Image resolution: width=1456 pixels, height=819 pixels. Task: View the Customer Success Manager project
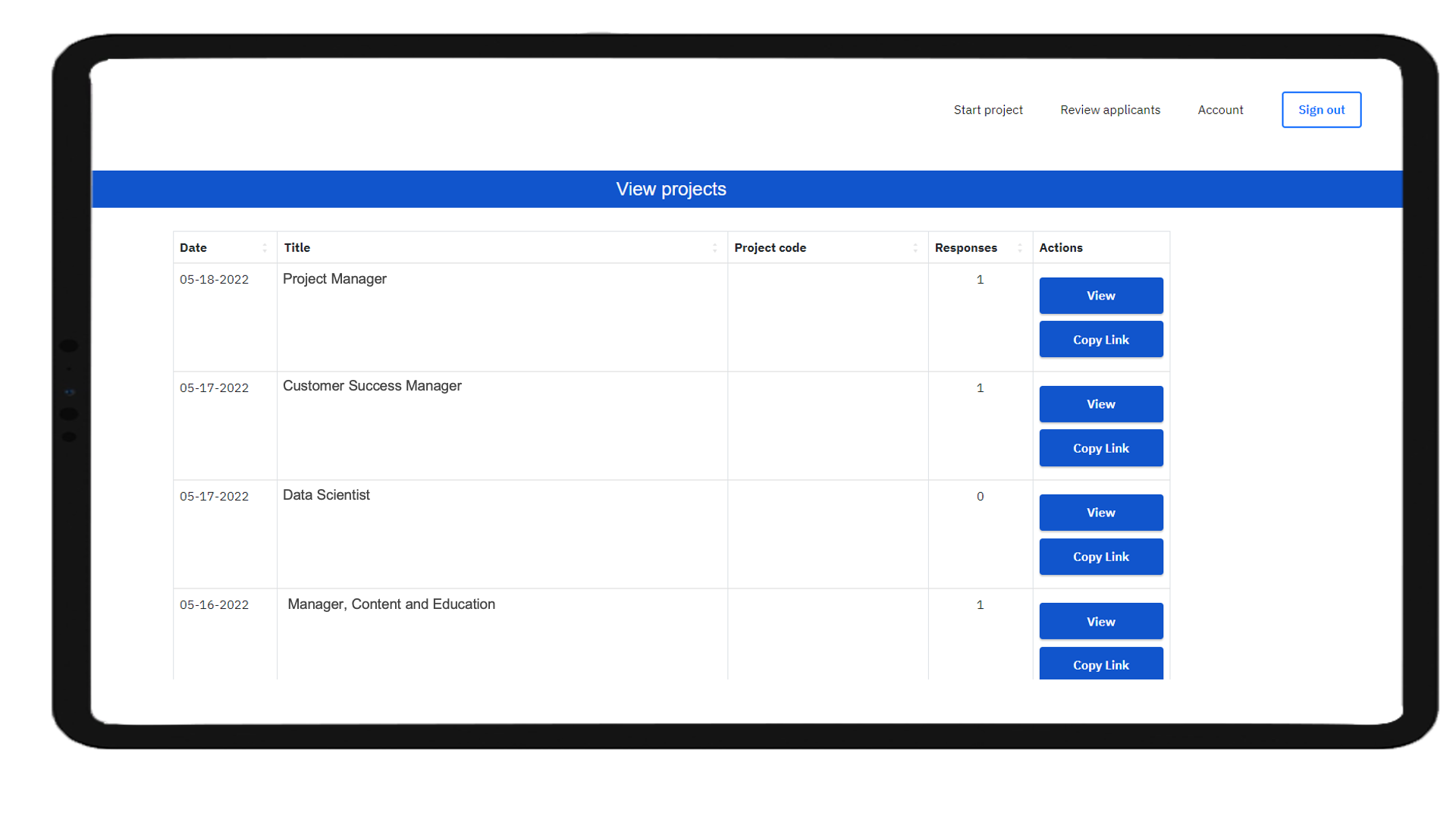click(x=1101, y=404)
